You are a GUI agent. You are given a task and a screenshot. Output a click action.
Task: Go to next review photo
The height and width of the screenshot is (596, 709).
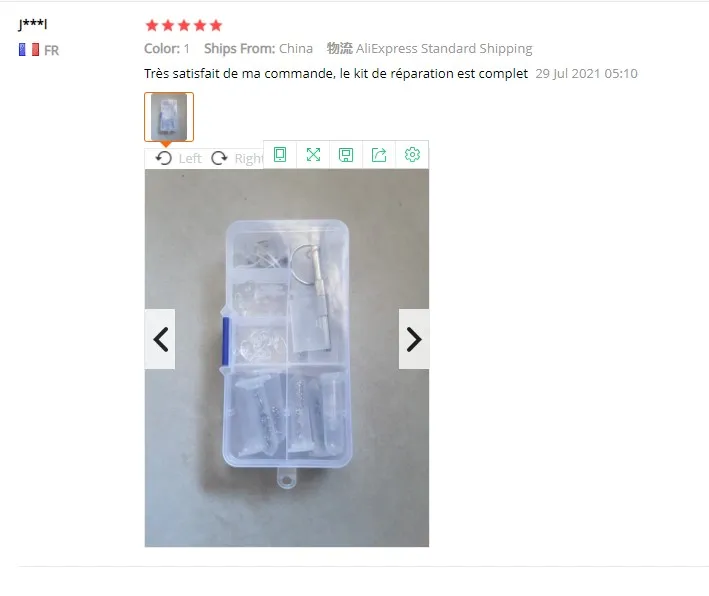[414, 339]
